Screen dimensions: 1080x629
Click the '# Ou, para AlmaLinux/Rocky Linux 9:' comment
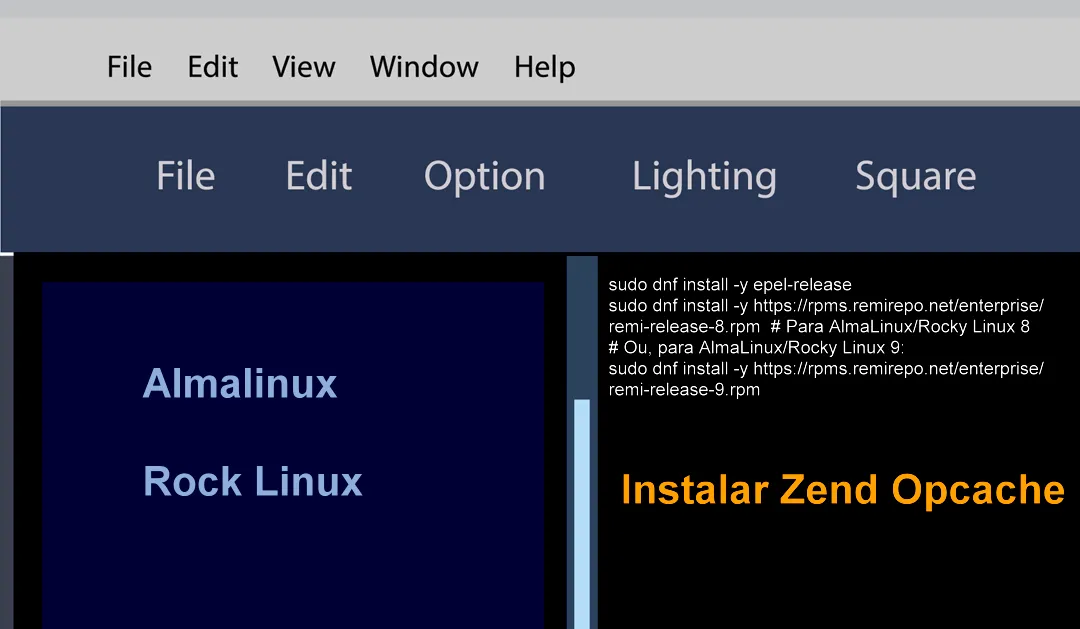pyautogui.click(x=756, y=347)
